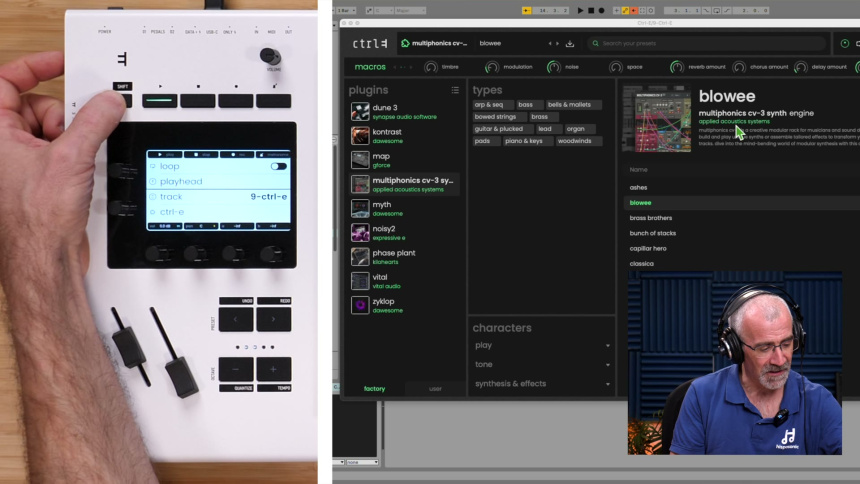The width and height of the screenshot is (860, 484).
Task: Open the key C dropdown
Action: pyautogui.click(x=384, y=10)
